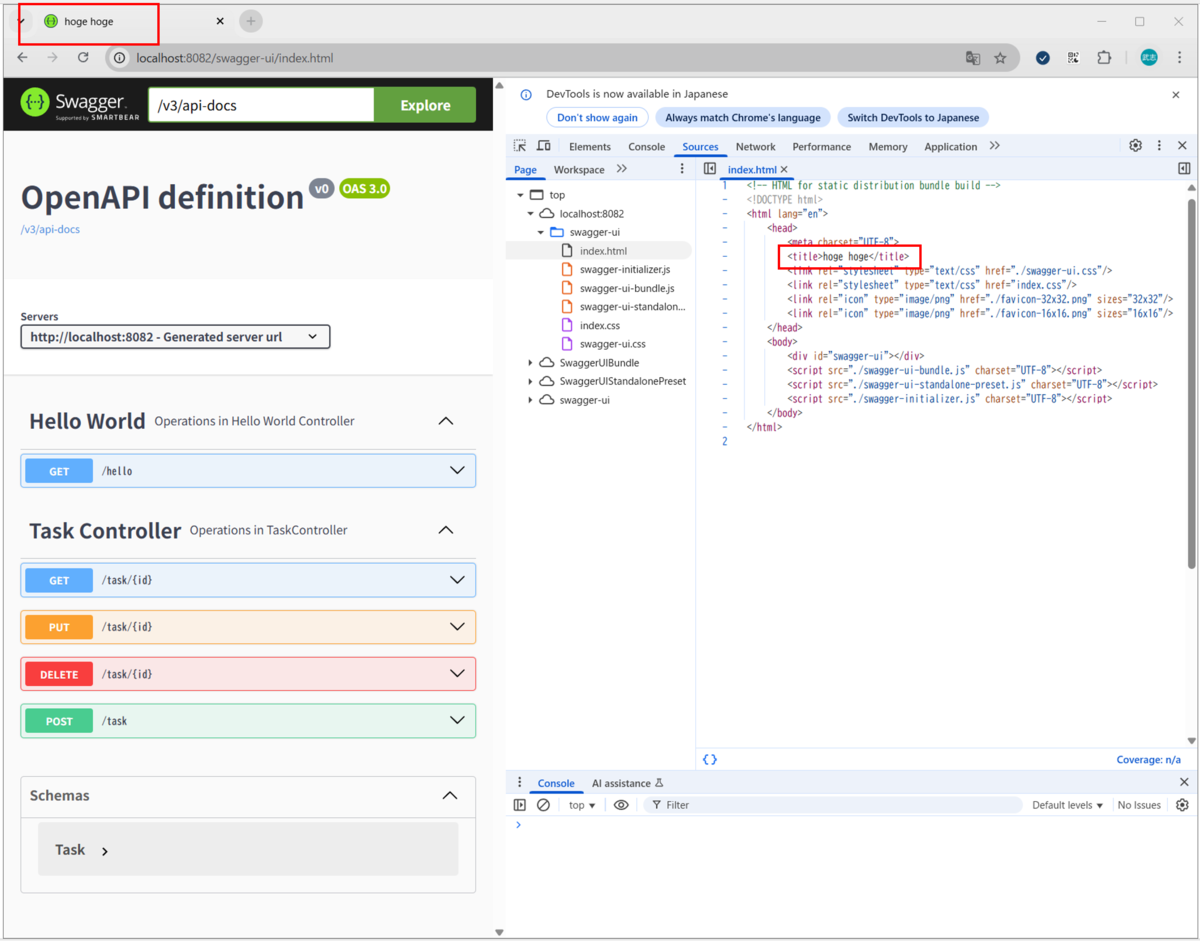The height and width of the screenshot is (941, 1200).
Task: Switch to the Application tab
Action: point(950,147)
